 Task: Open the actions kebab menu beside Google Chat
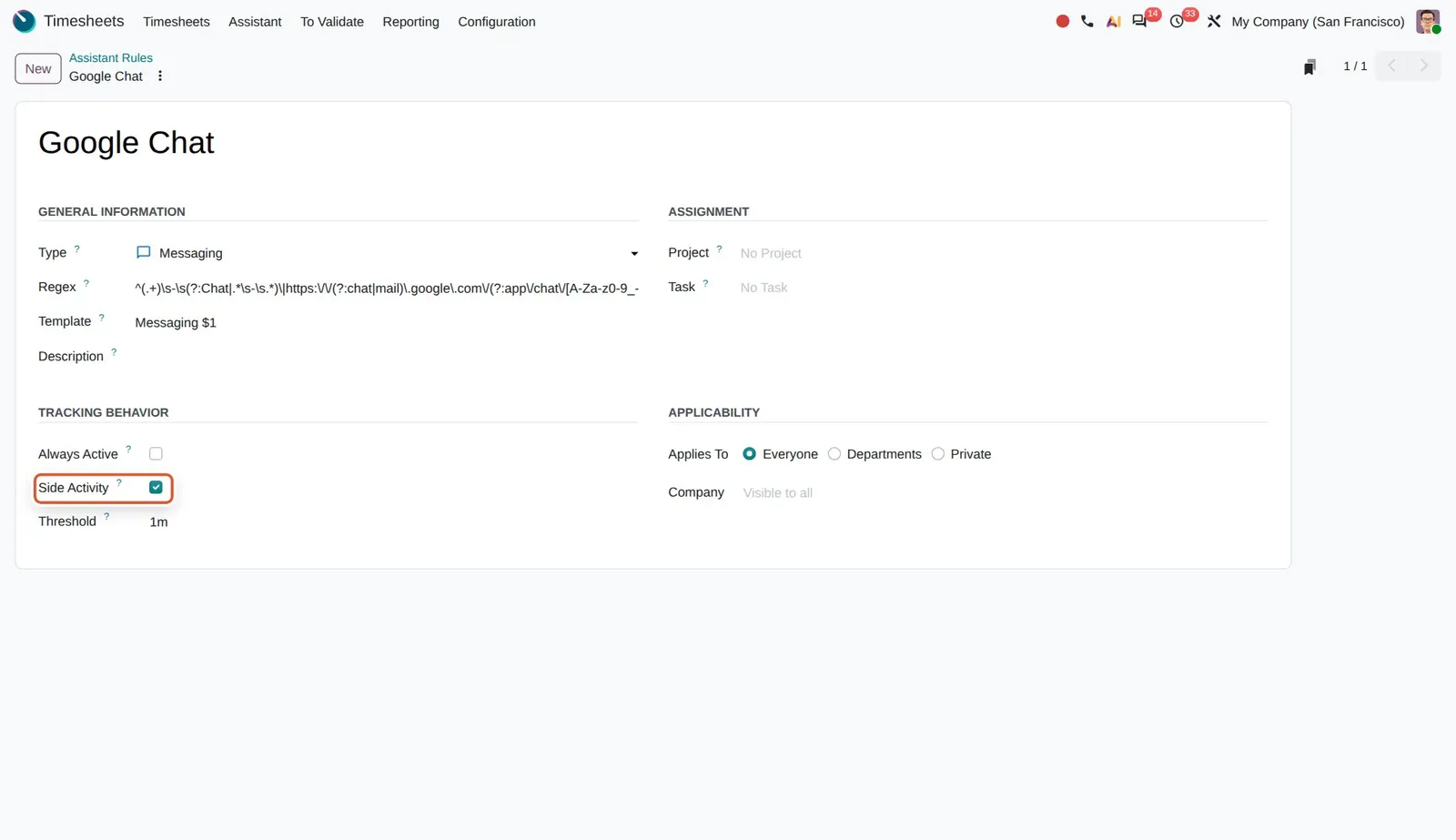(160, 76)
